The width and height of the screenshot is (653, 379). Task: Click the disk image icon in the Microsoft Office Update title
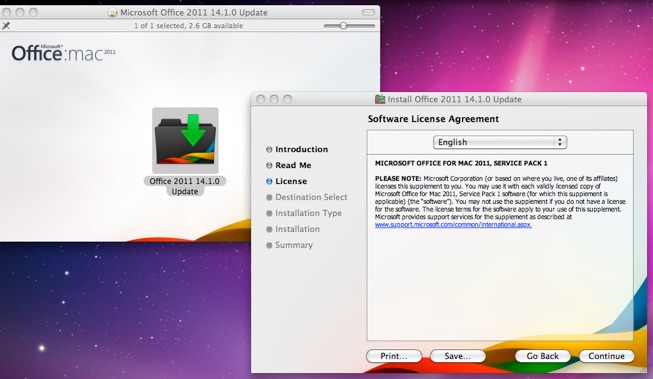112,12
